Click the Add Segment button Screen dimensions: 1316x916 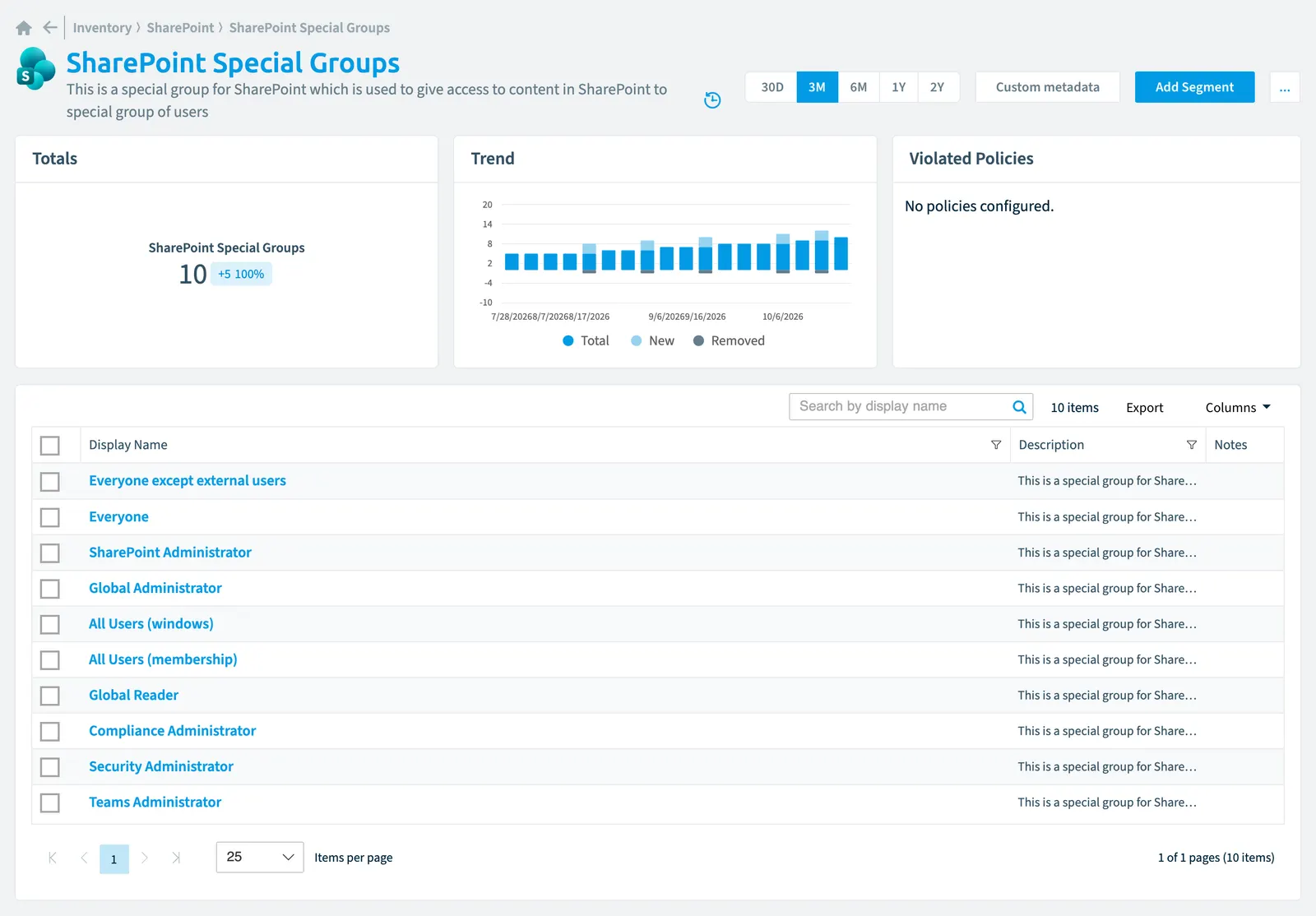tap(1194, 87)
